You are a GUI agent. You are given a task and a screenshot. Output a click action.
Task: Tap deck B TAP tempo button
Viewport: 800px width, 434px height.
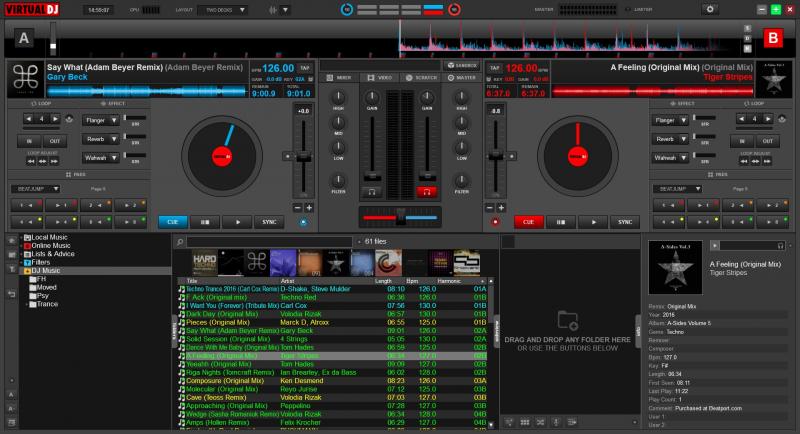pos(495,68)
